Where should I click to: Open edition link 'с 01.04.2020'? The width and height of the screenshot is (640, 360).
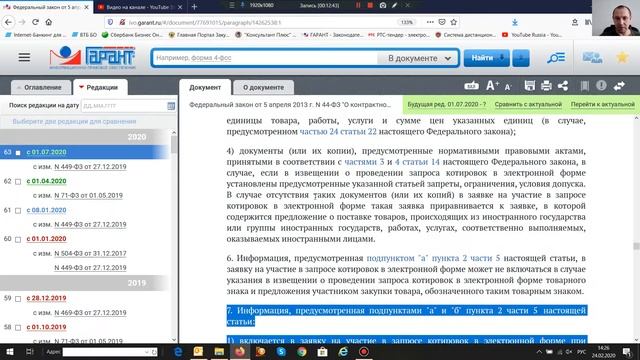click(46, 181)
